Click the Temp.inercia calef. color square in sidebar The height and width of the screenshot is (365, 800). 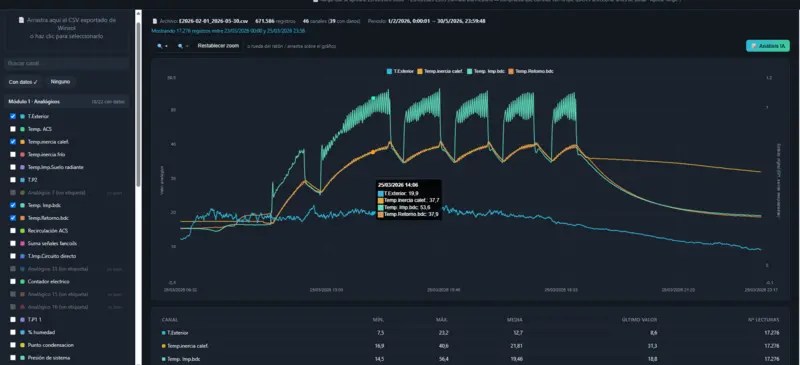(22, 142)
